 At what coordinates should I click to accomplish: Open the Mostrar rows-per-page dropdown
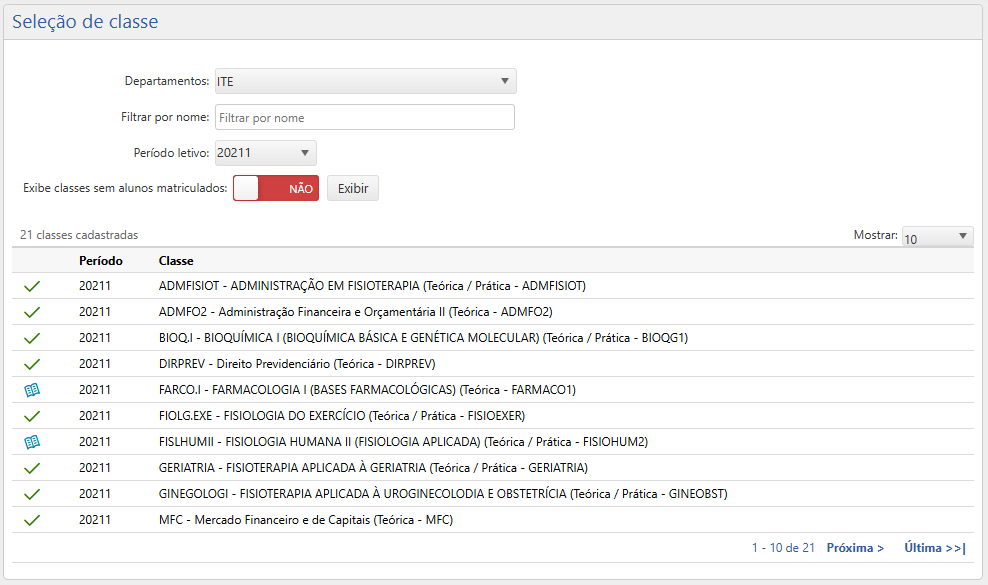[x=938, y=236]
